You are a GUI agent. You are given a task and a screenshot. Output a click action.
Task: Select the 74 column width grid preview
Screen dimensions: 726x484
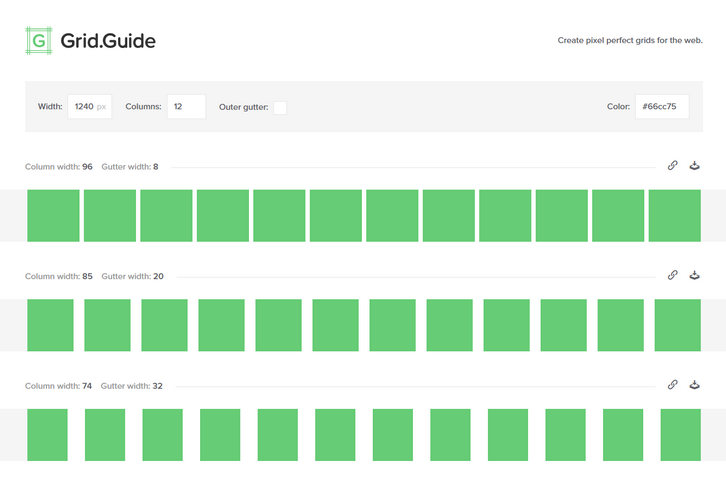pos(363,435)
